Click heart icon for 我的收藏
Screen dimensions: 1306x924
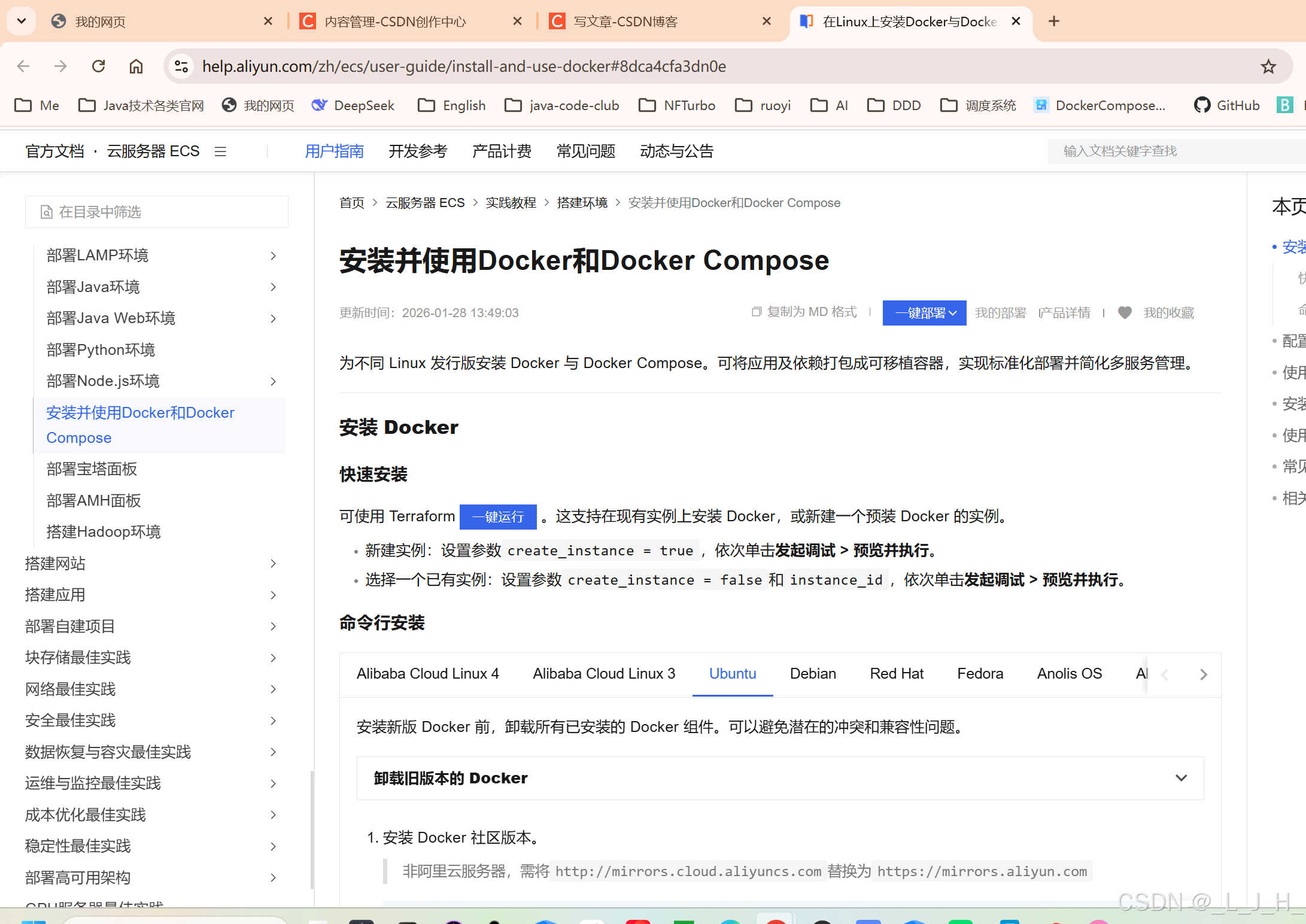[1125, 313]
